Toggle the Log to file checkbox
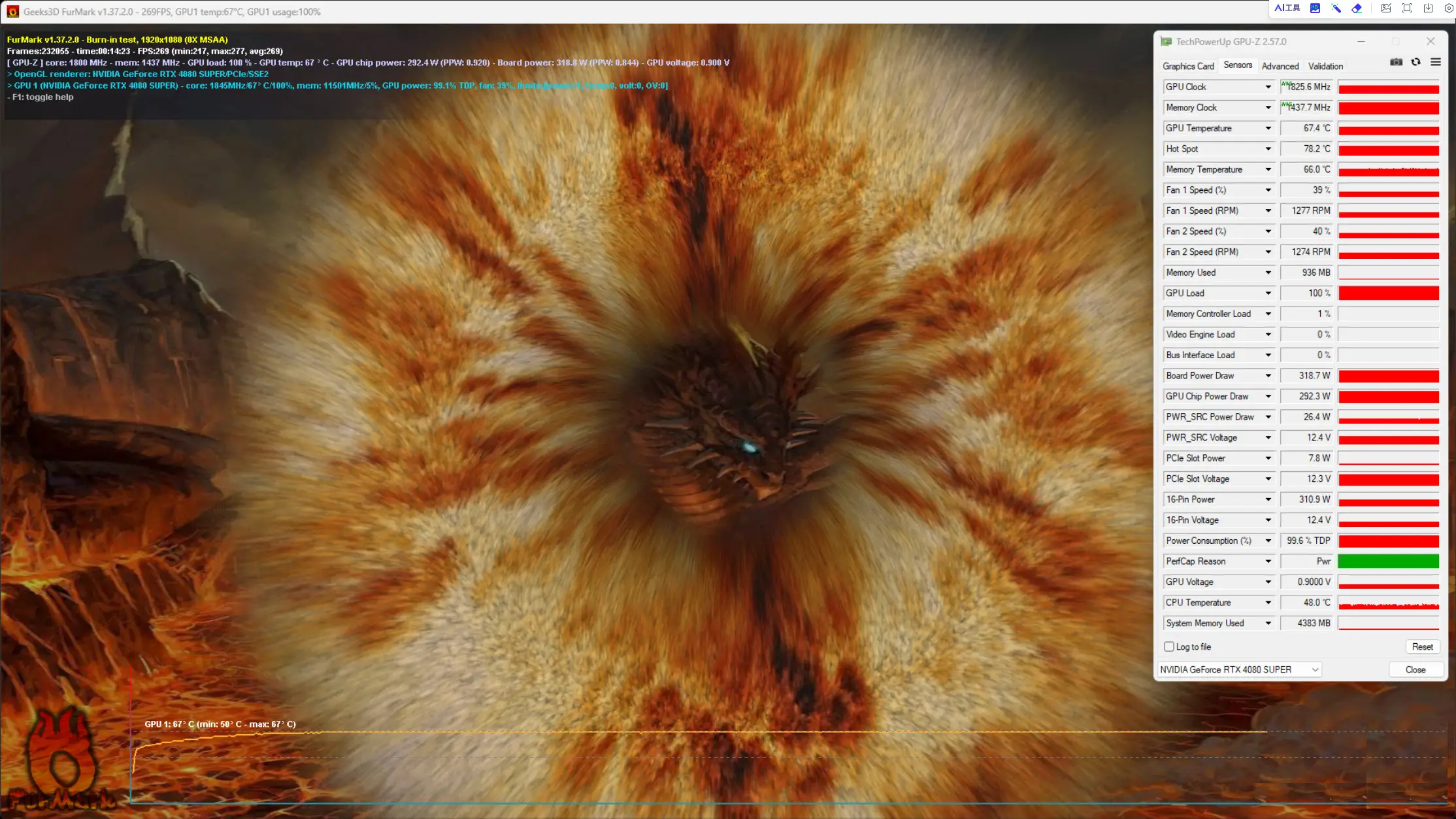 [1168, 646]
